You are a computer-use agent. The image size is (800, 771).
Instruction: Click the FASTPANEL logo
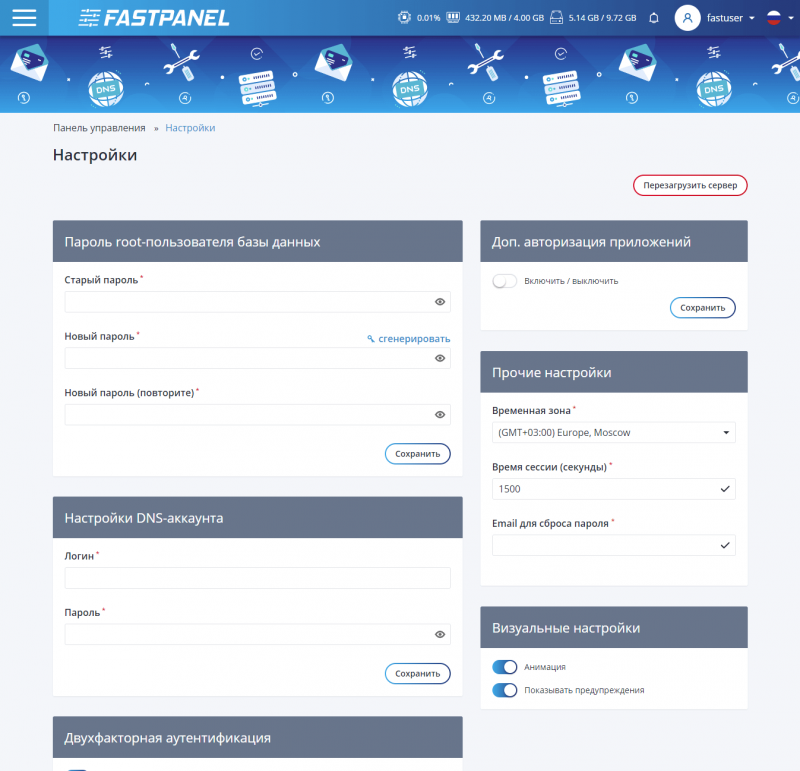[154, 18]
